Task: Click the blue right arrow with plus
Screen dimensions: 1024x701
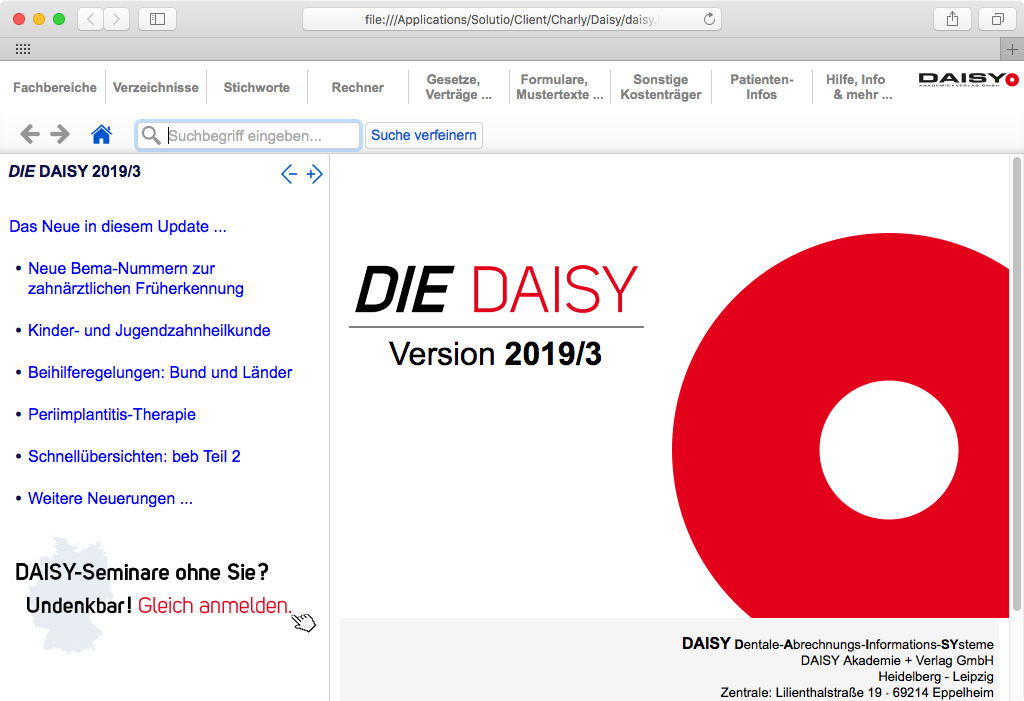Action: 314,174
